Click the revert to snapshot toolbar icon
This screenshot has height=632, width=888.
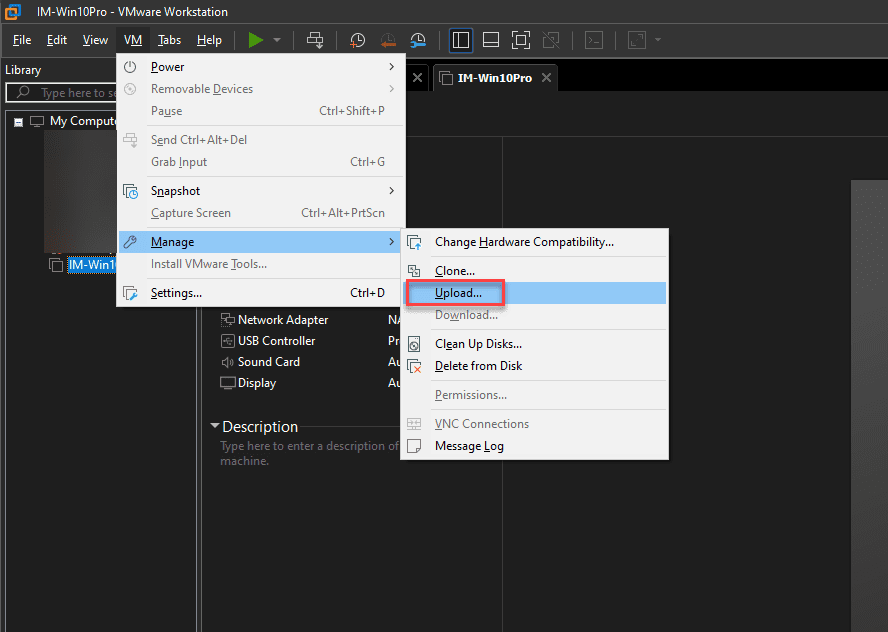[388, 40]
